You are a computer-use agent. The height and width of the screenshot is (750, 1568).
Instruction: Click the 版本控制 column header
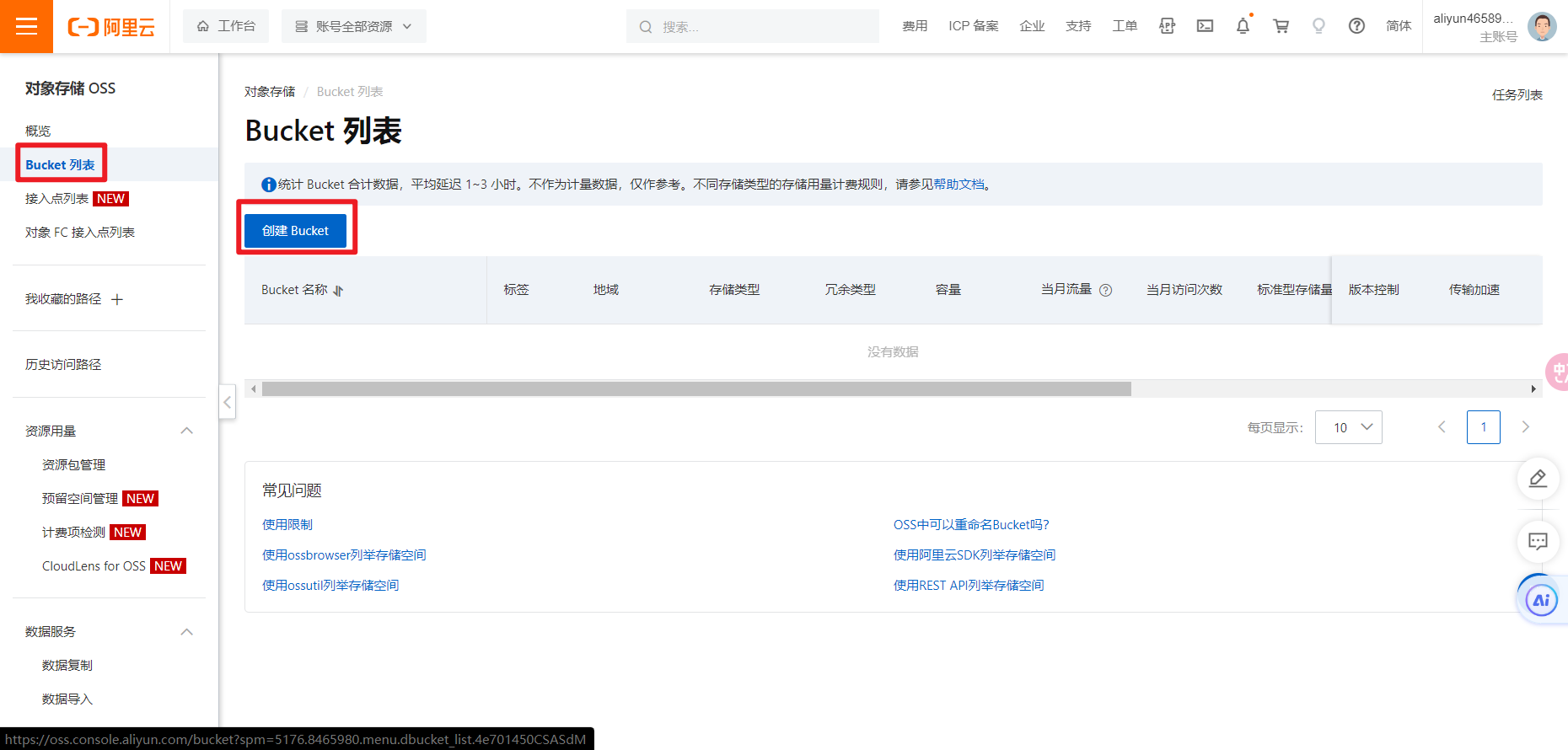(x=1374, y=290)
